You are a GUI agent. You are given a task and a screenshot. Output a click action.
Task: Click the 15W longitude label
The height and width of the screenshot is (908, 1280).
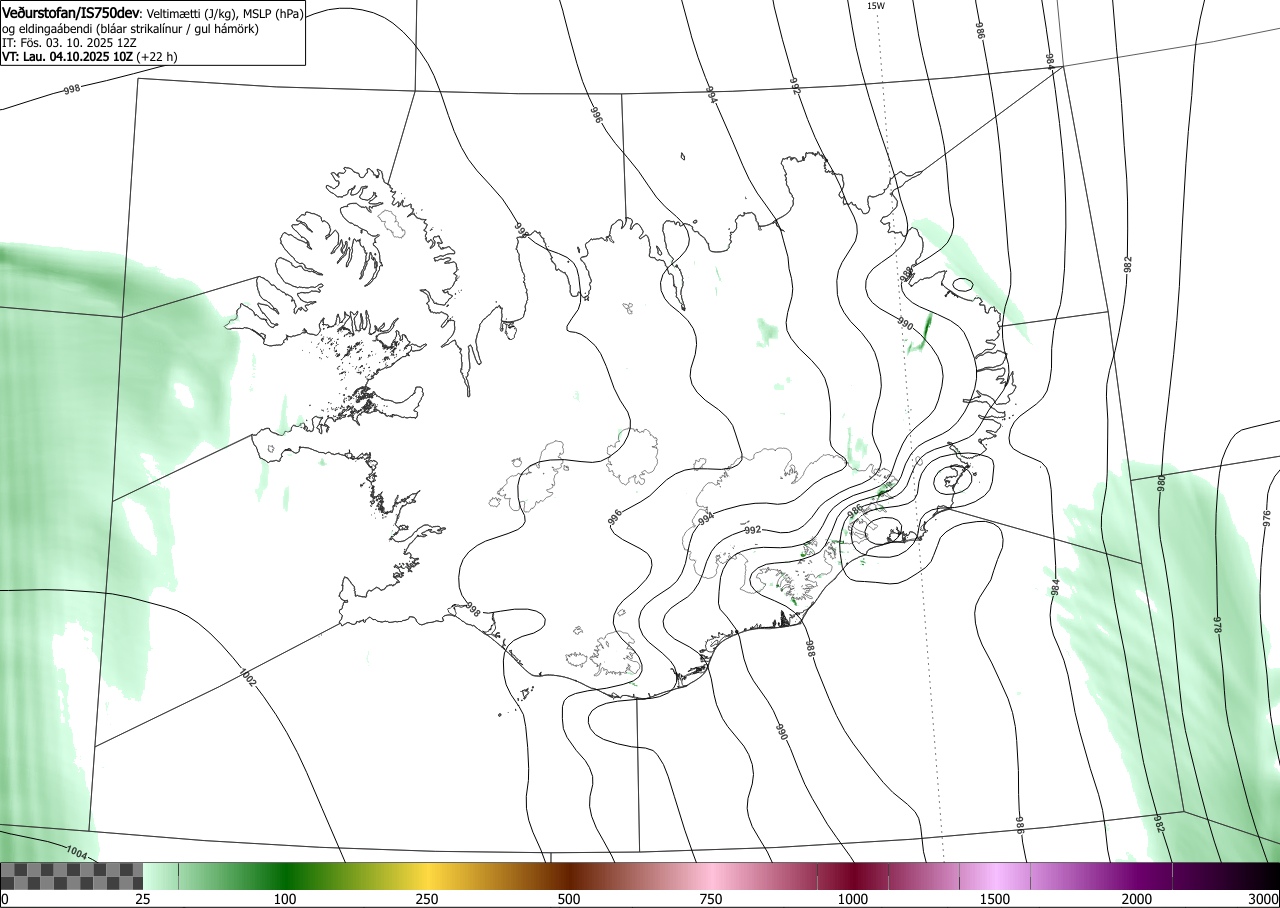point(875,6)
